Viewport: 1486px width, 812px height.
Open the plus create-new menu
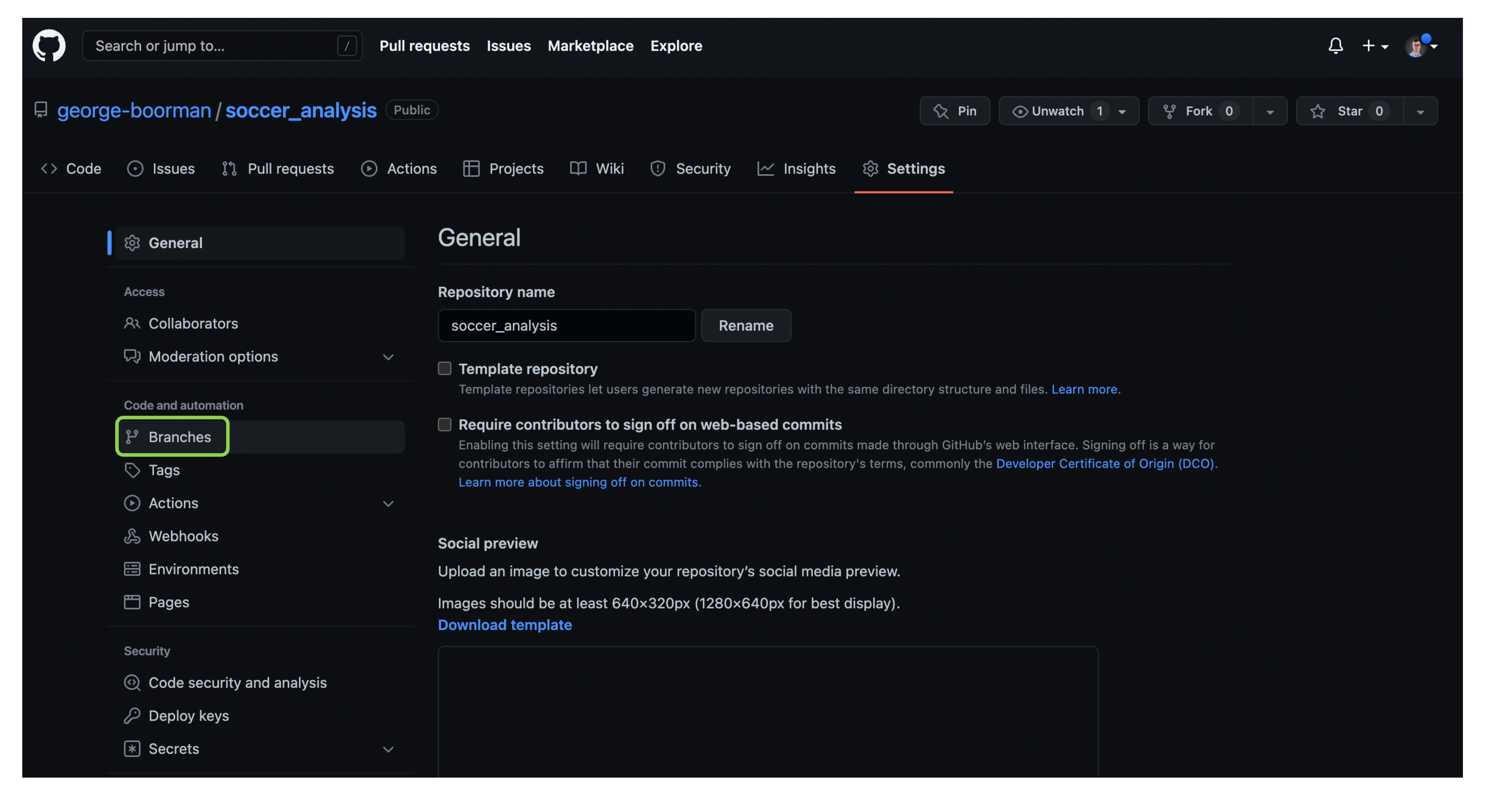[x=1375, y=46]
